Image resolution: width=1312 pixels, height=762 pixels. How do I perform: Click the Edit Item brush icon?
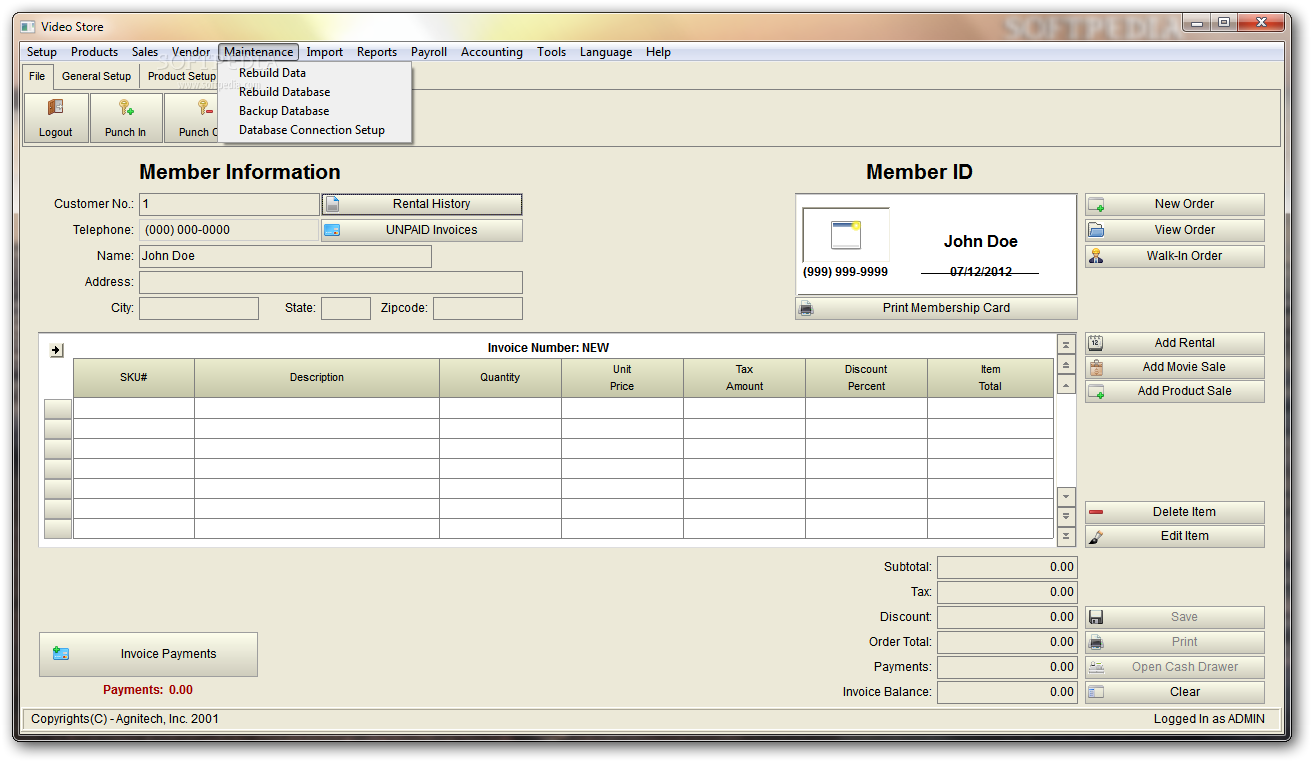click(x=1096, y=536)
